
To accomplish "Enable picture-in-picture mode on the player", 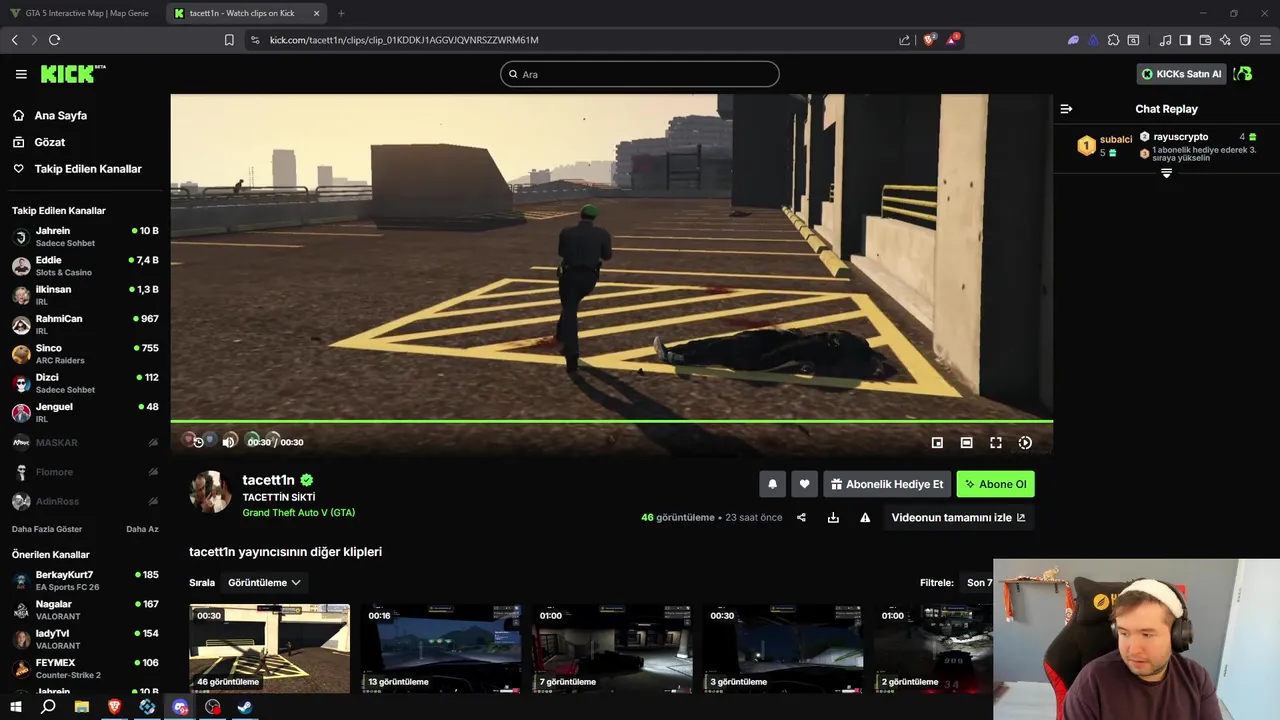I will point(937,442).
